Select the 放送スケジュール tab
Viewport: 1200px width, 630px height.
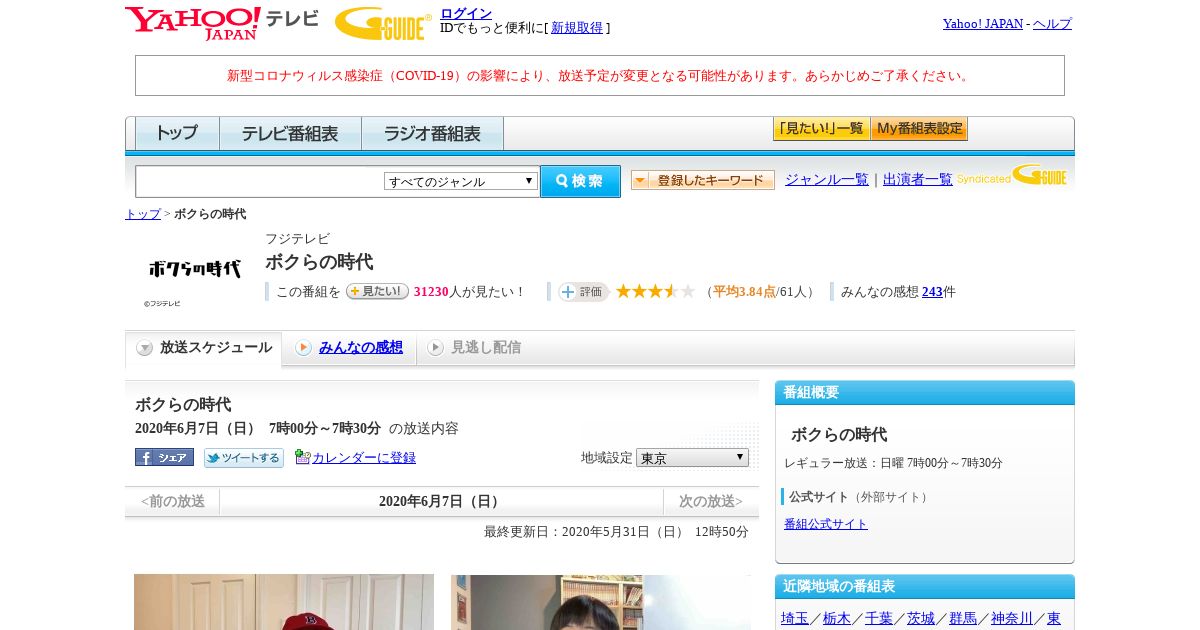[204, 348]
